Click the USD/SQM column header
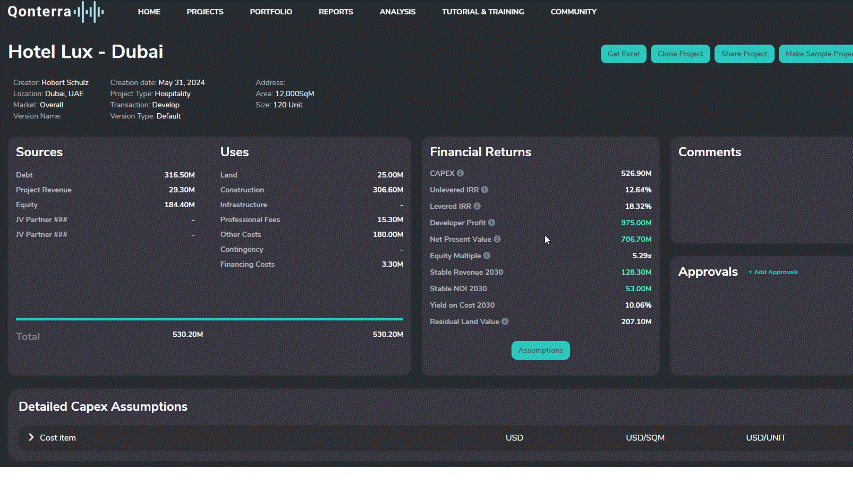The height and width of the screenshot is (480, 853). (x=645, y=438)
